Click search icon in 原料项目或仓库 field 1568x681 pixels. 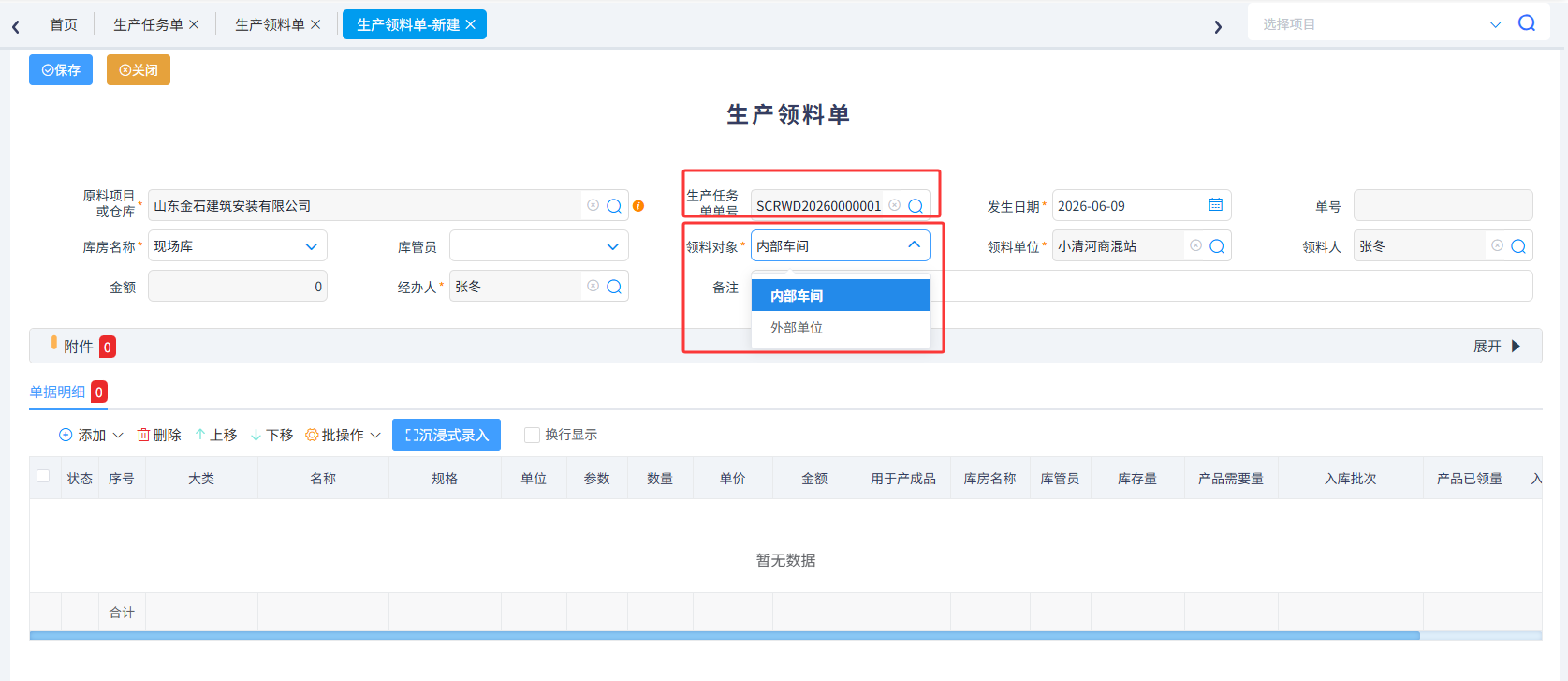[x=614, y=206]
